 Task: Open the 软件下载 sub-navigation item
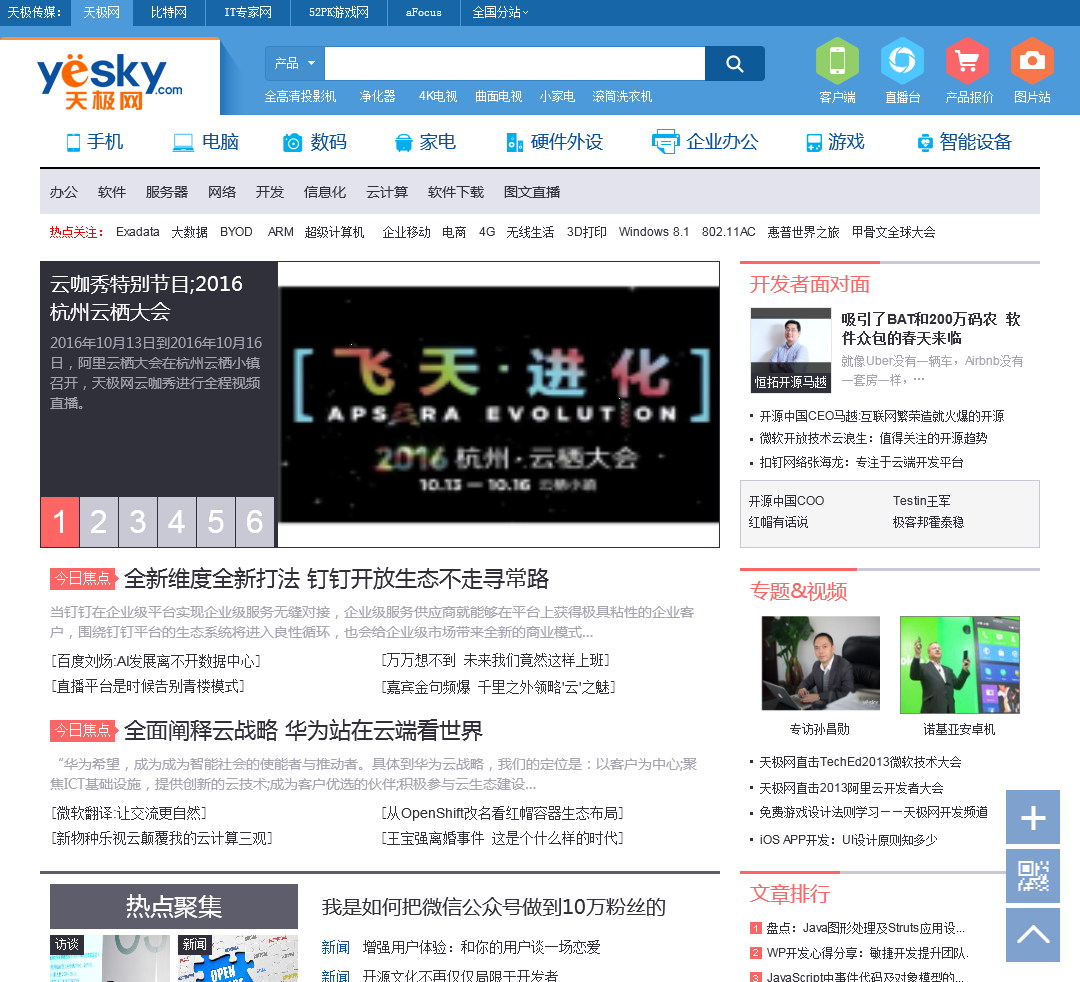click(x=455, y=192)
